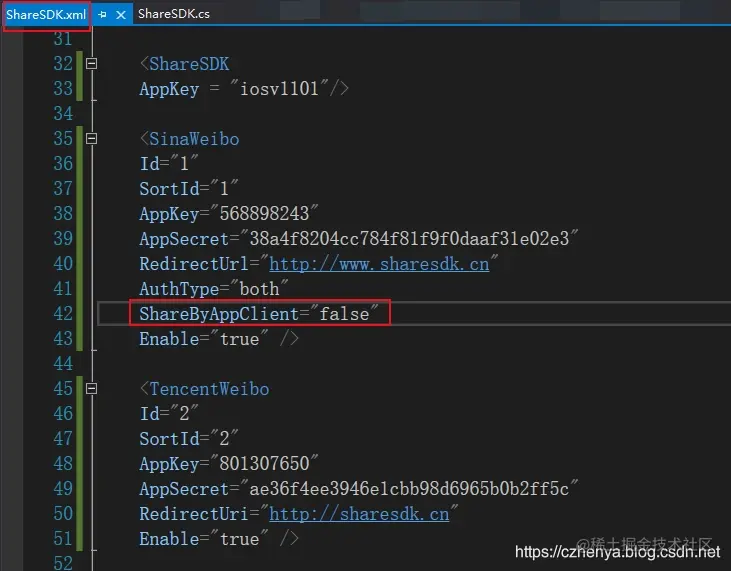Click the ShareByAppClient="false" attribute
The image size is (731, 571).
coord(259,314)
